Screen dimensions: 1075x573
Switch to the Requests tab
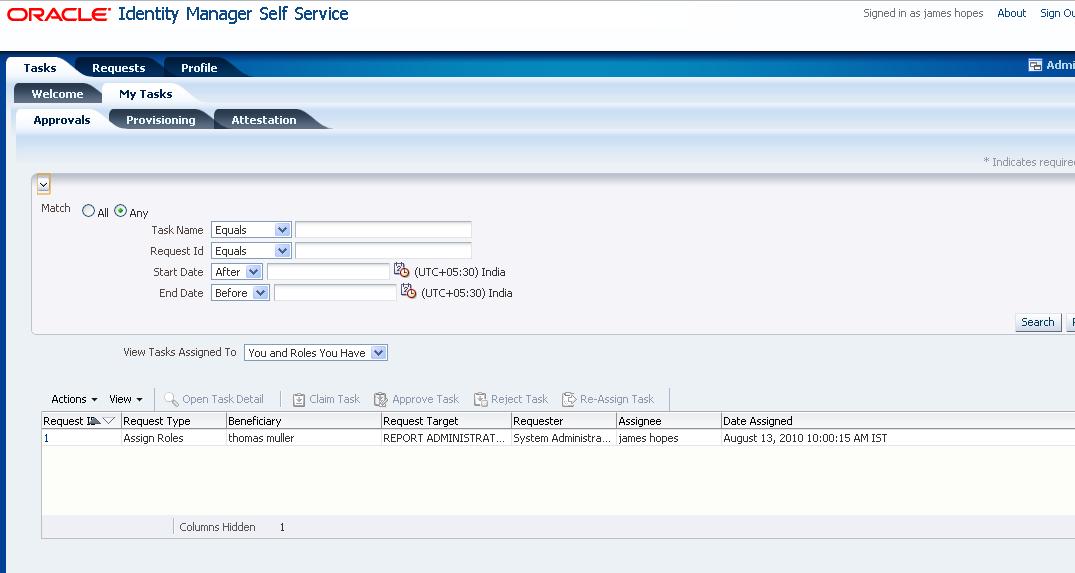pyautogui.click(x=119, y=68)
